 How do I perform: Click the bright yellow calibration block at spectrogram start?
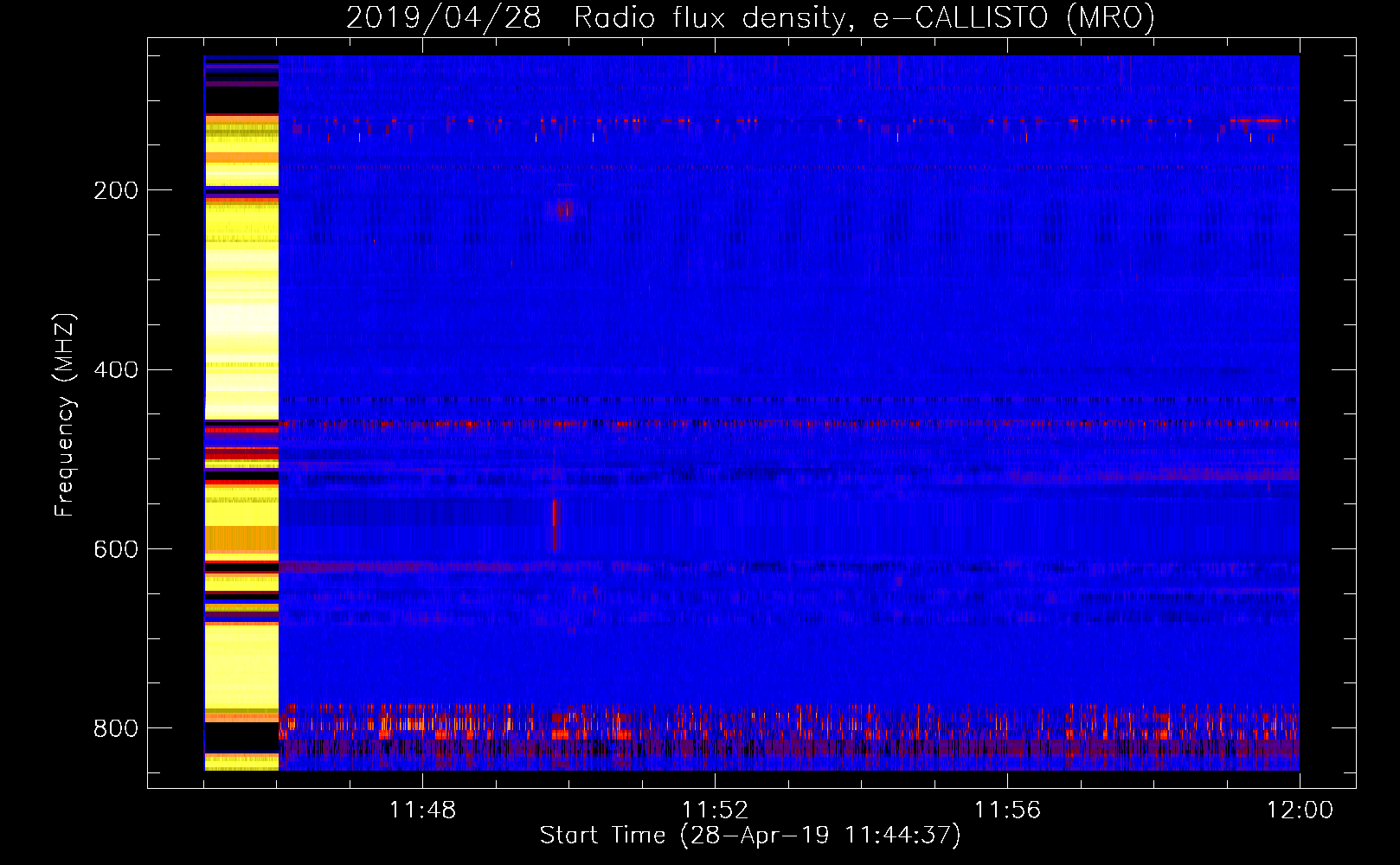point(241,413)
